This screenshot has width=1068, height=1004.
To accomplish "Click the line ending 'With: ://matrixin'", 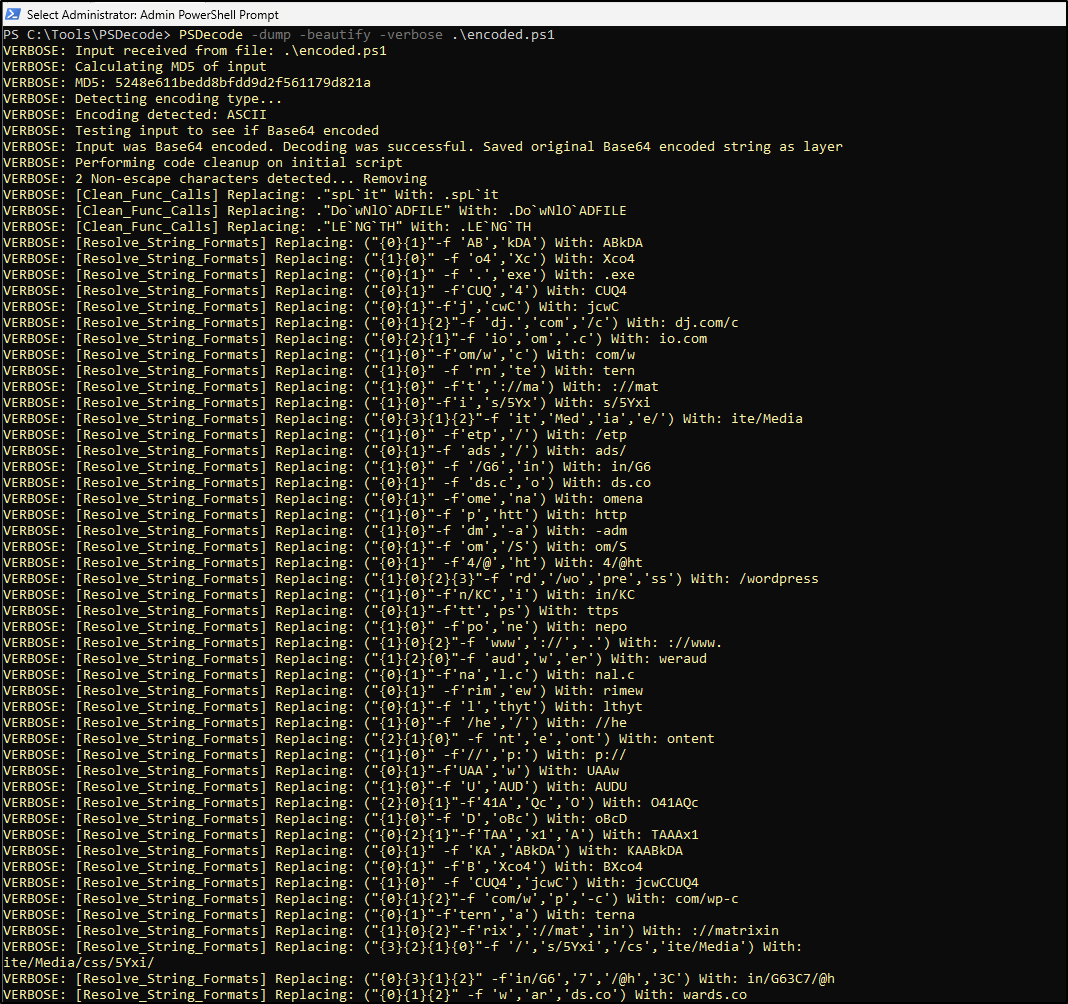I will click(391, 931).
